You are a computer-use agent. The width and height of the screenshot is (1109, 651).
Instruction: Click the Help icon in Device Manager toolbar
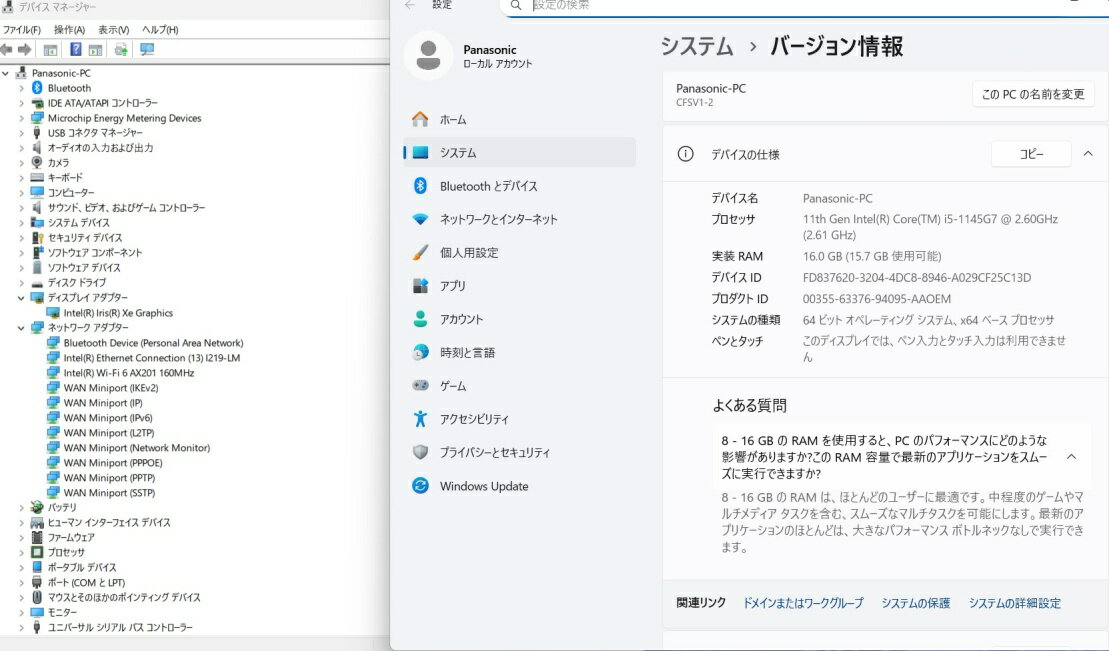[76, 50]
